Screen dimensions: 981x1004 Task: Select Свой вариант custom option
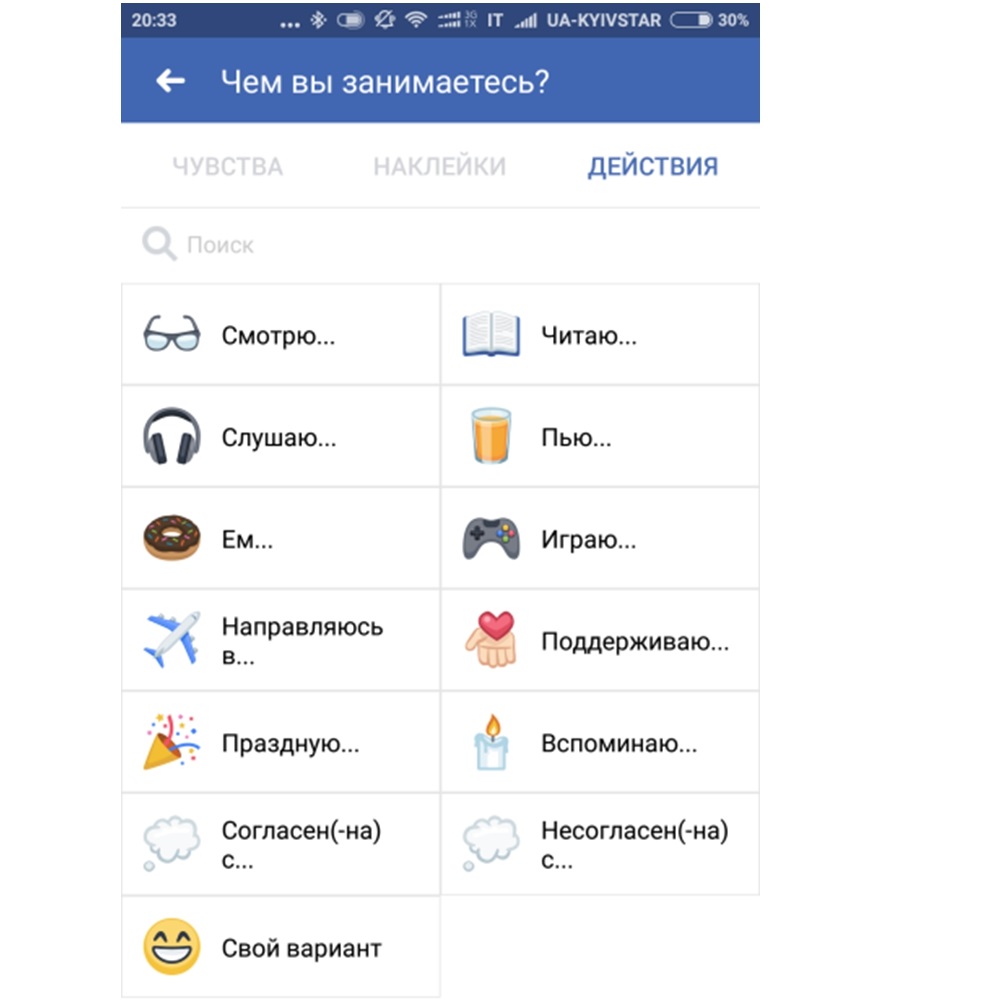click(280, 946)
